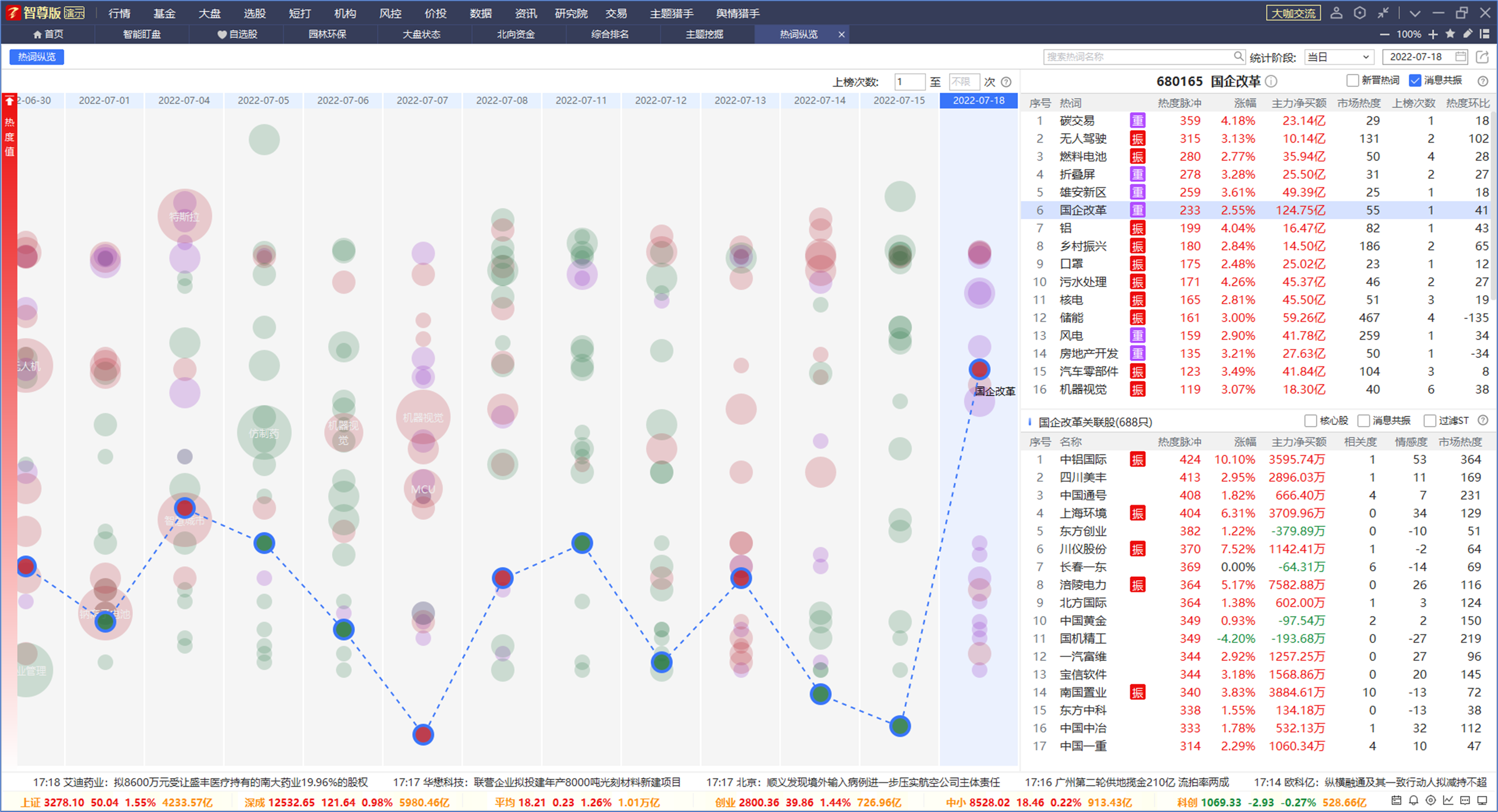Toggle the sidebar layout icon
1498x812 pixels.
click(1485, 34)
